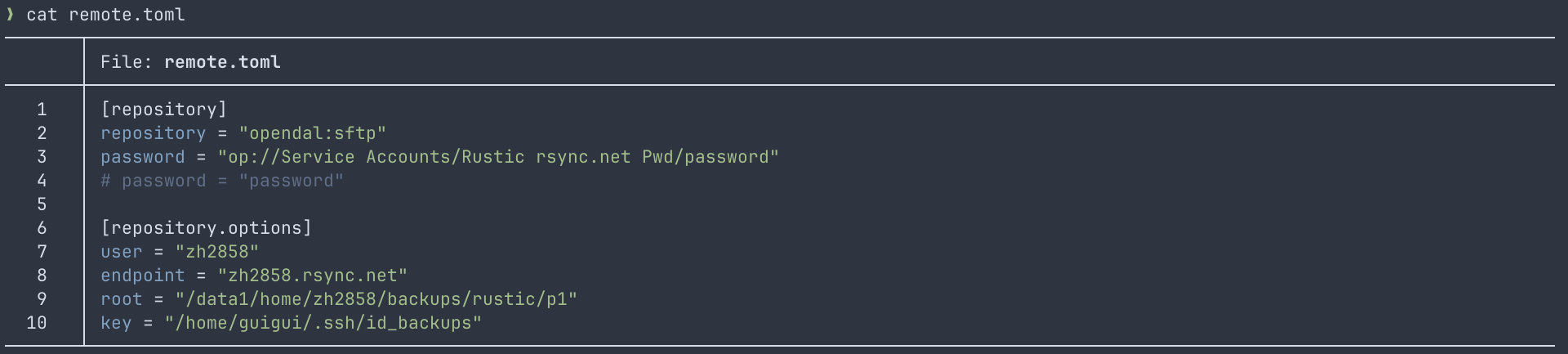The image size is (1568, 354).
Task: Click the "endpoint" key name
Action: pos(142,276)
